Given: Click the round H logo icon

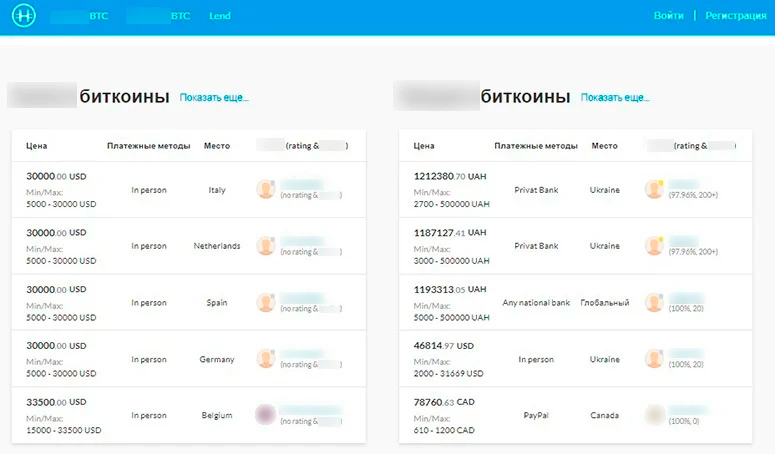Looking at the screenshot, I should [20, 16].
